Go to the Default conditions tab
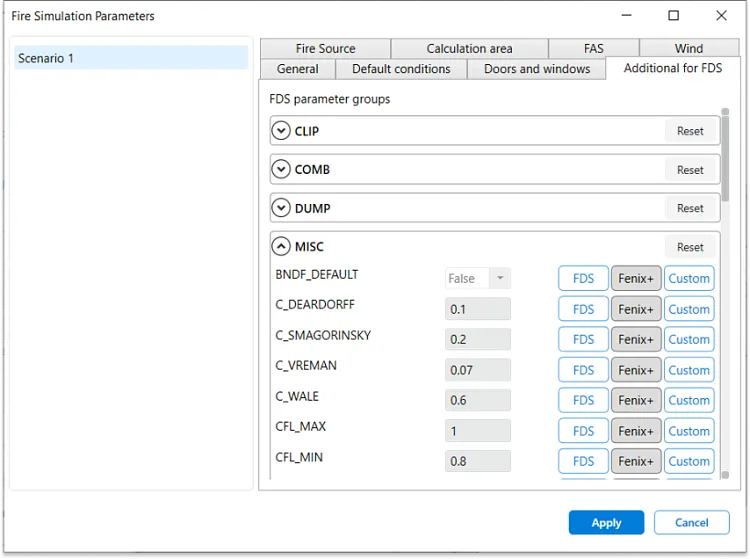Viewport: 750px width, 559px height. 401,69
